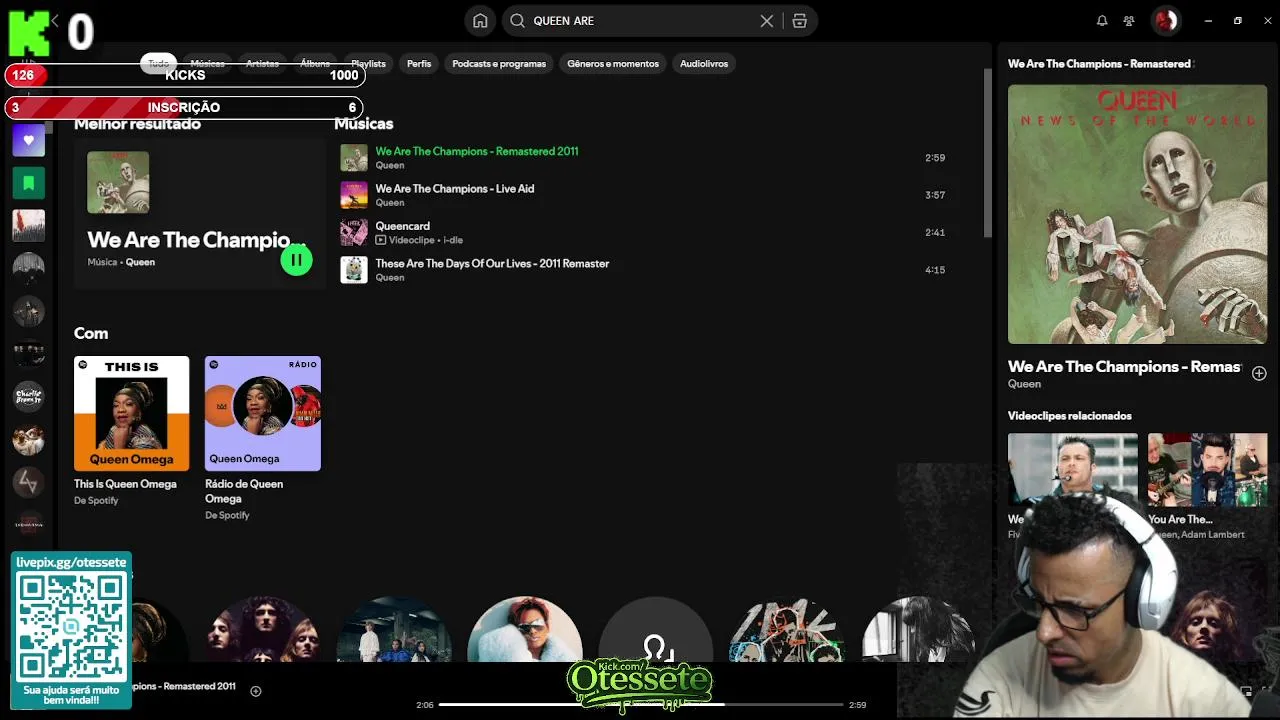Seek within the playback progress bar
This screenshot has width=1280, height=720.
click(640, 705)
